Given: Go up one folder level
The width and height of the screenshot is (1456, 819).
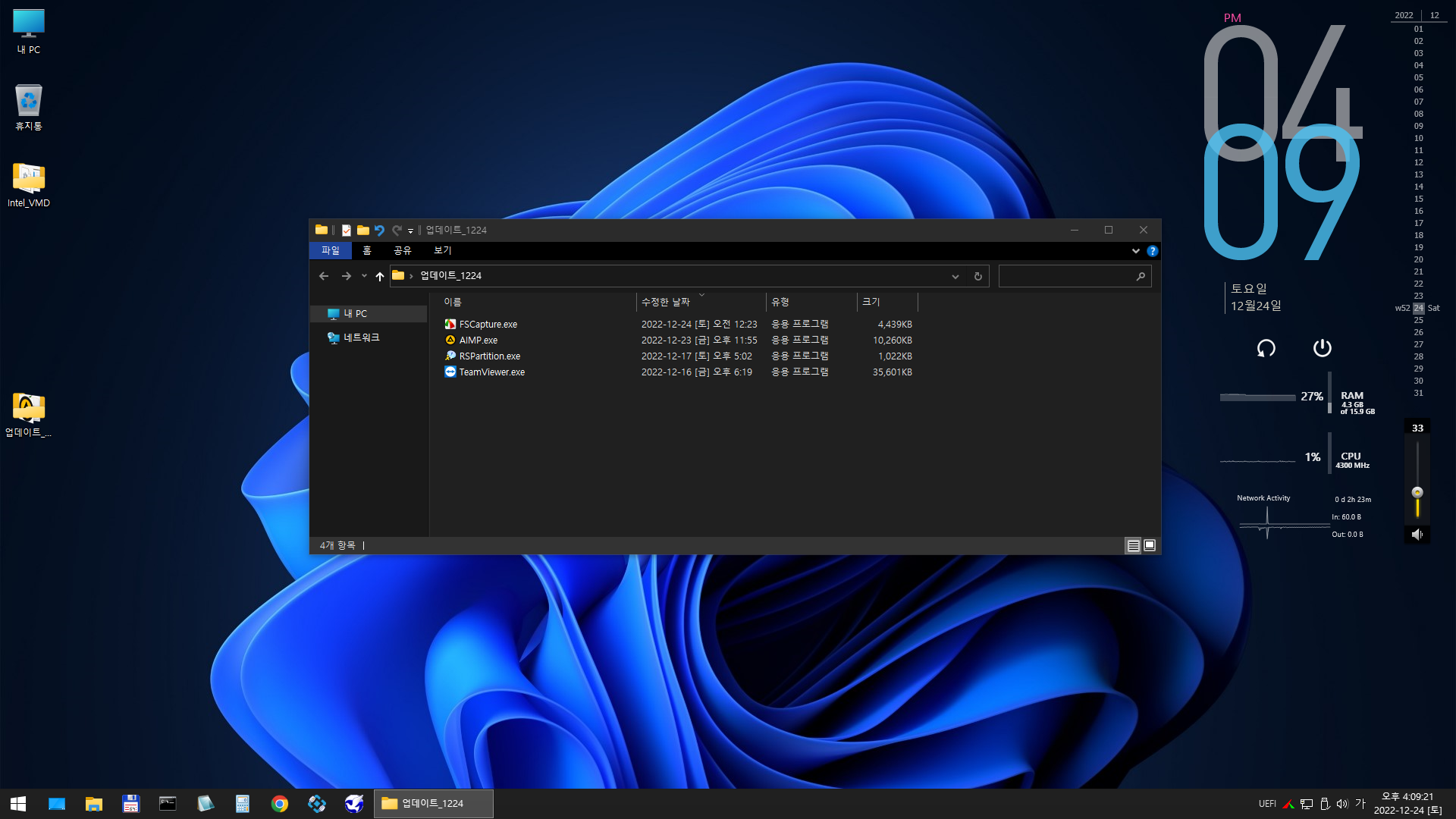Looking at the screenshot, I should click(380, 276).
